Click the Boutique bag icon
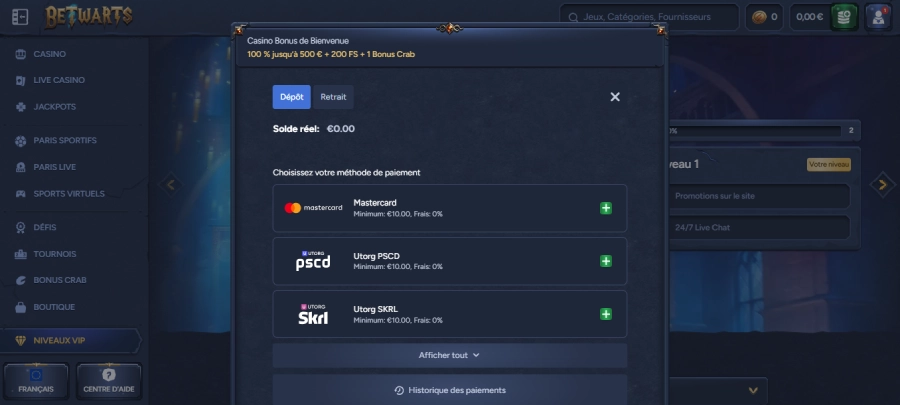This screenshot has width=900, height=405. pyautogui.click(x=21, y=307)
